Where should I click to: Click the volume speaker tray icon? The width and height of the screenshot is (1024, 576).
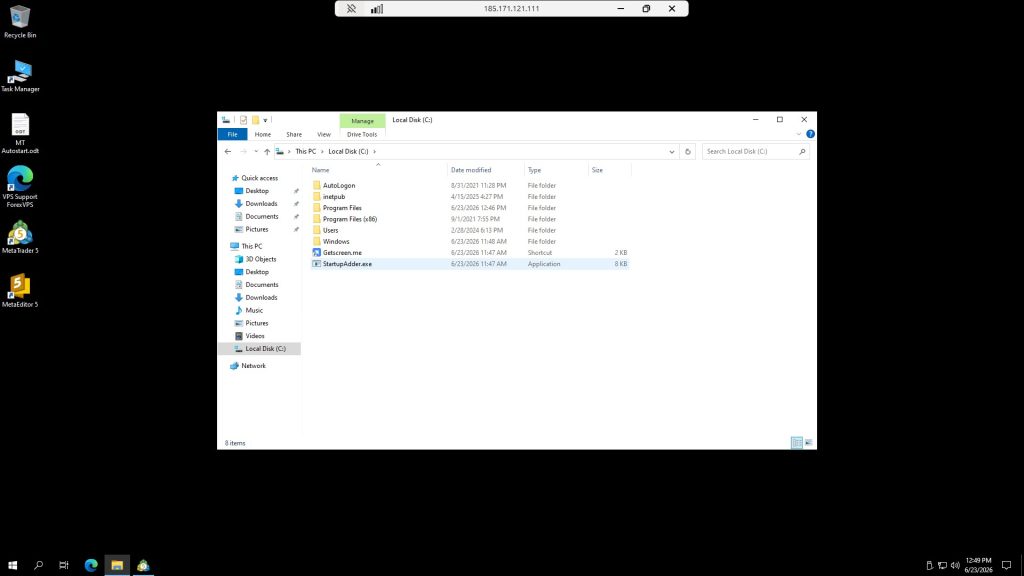[955, 566]
